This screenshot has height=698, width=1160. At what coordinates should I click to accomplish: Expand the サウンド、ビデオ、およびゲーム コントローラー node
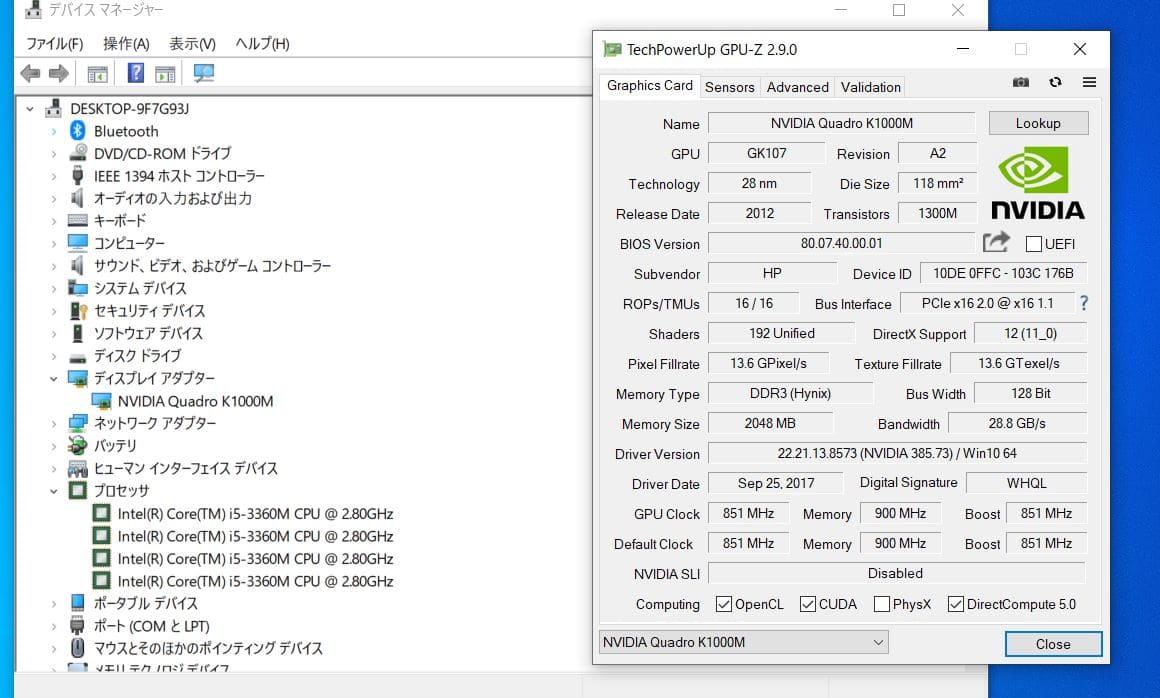click(53, 265)
